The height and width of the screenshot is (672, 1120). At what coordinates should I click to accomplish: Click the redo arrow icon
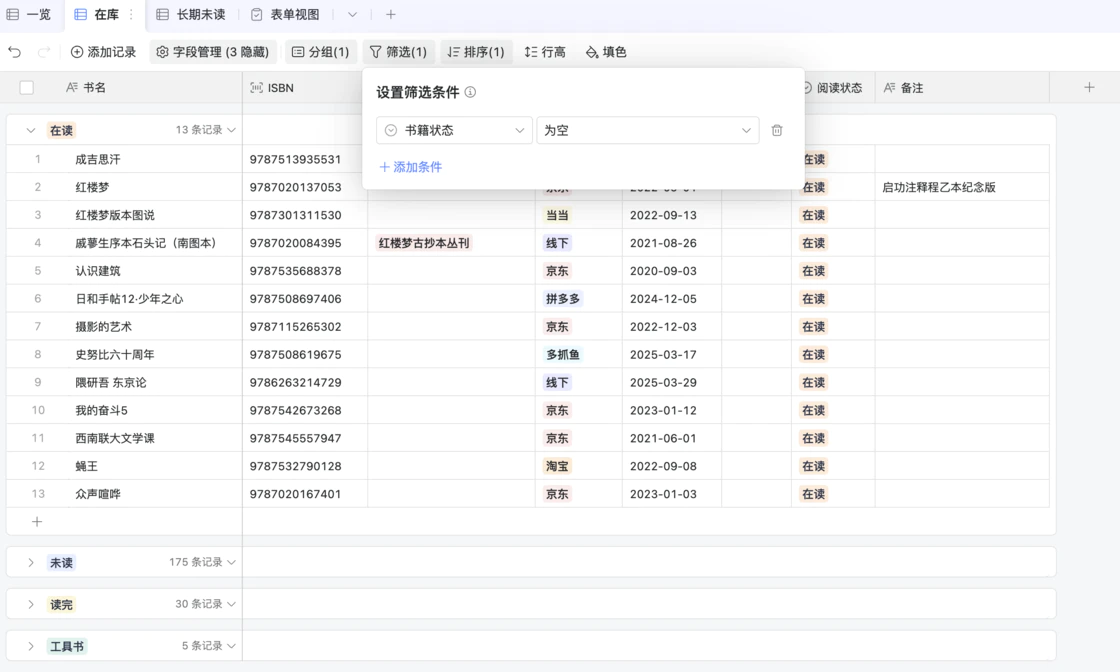[44, 52]
